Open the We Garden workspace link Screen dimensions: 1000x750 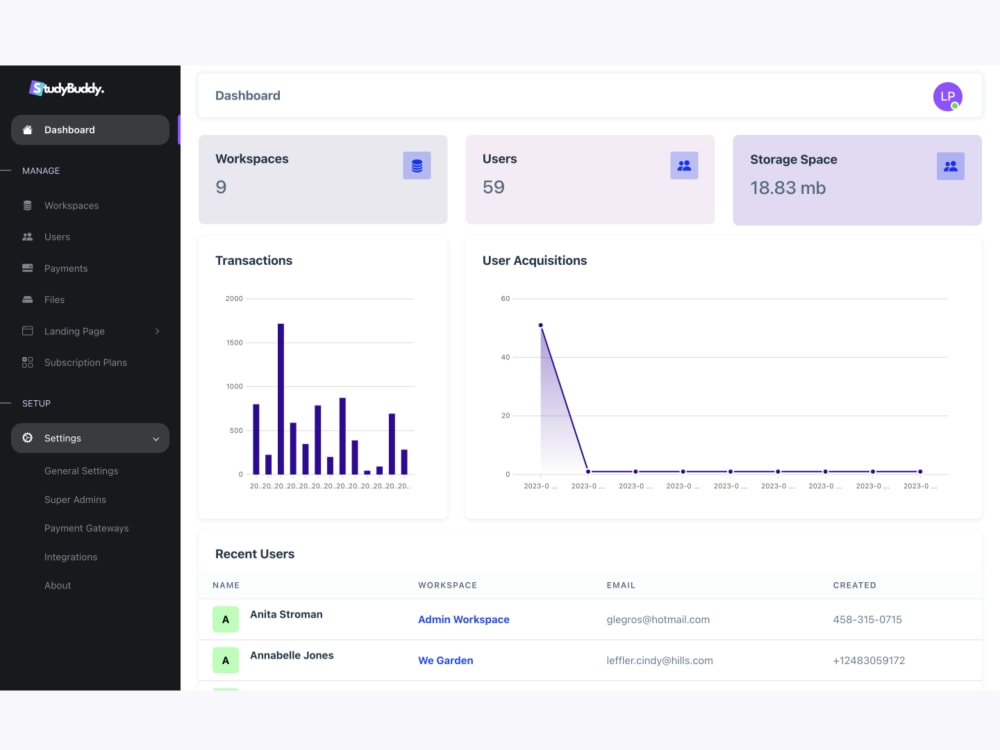click(445, 660)
